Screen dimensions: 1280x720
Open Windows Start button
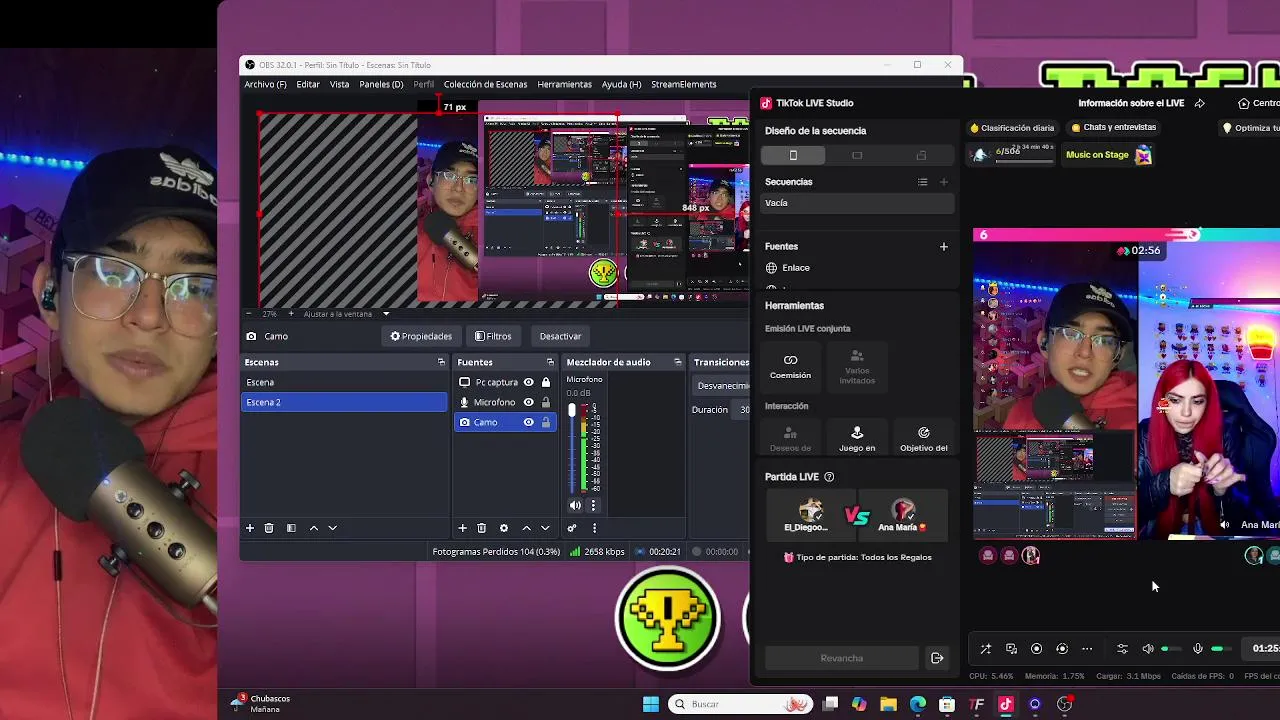tap(650, 704)
